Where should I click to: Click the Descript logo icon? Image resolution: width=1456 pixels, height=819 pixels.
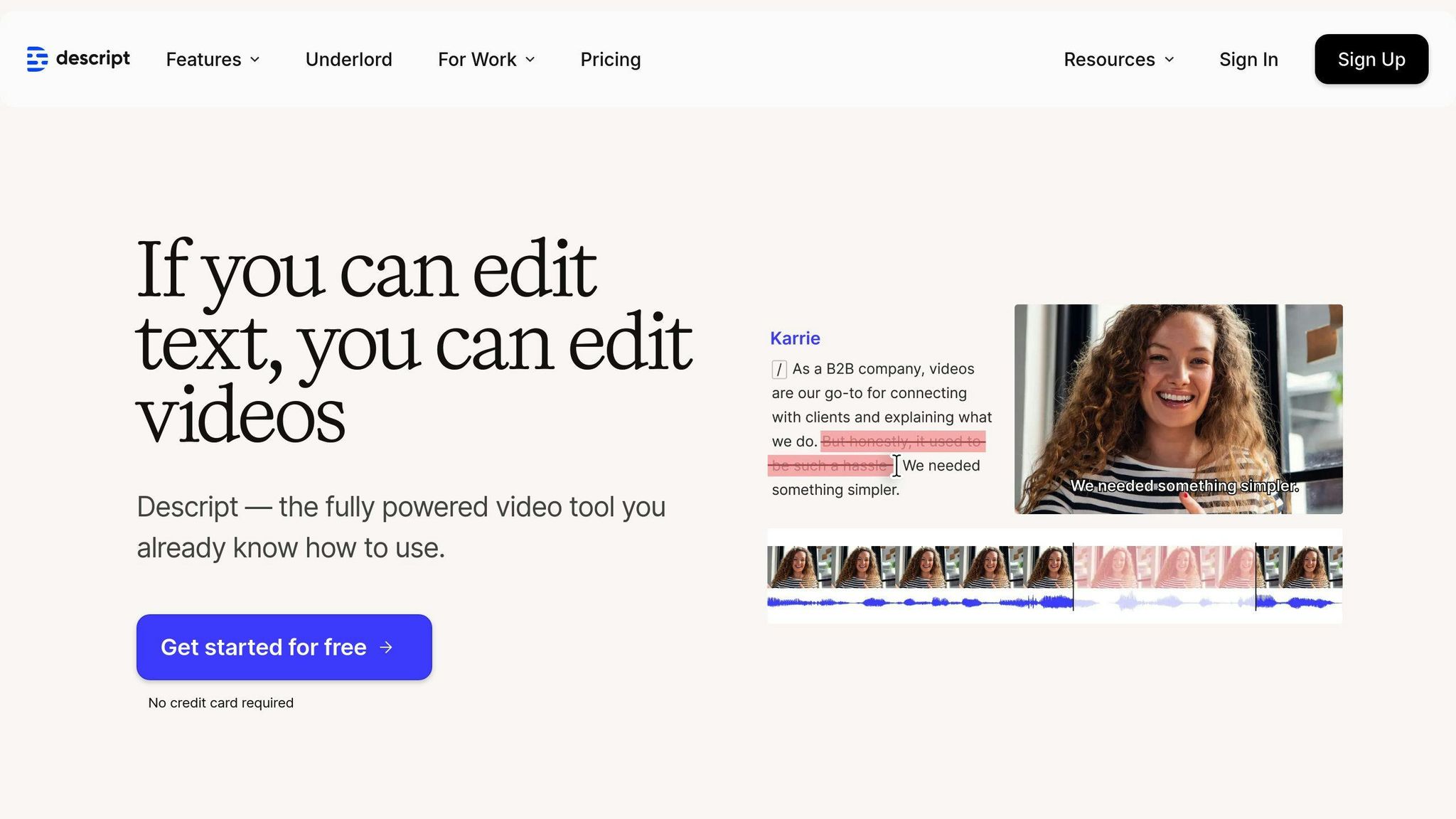(x=37, y=59)
